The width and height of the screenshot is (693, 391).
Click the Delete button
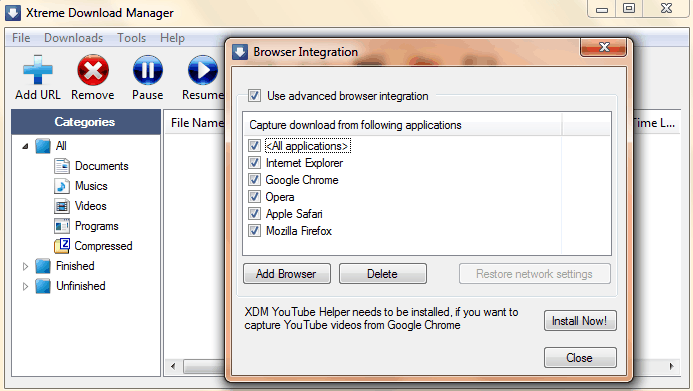pyautogui.click(x=382, y=274)
